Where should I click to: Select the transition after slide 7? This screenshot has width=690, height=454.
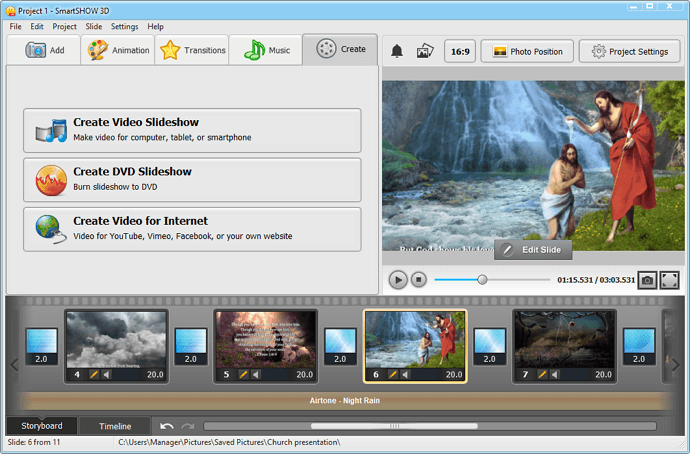point(639,346)
